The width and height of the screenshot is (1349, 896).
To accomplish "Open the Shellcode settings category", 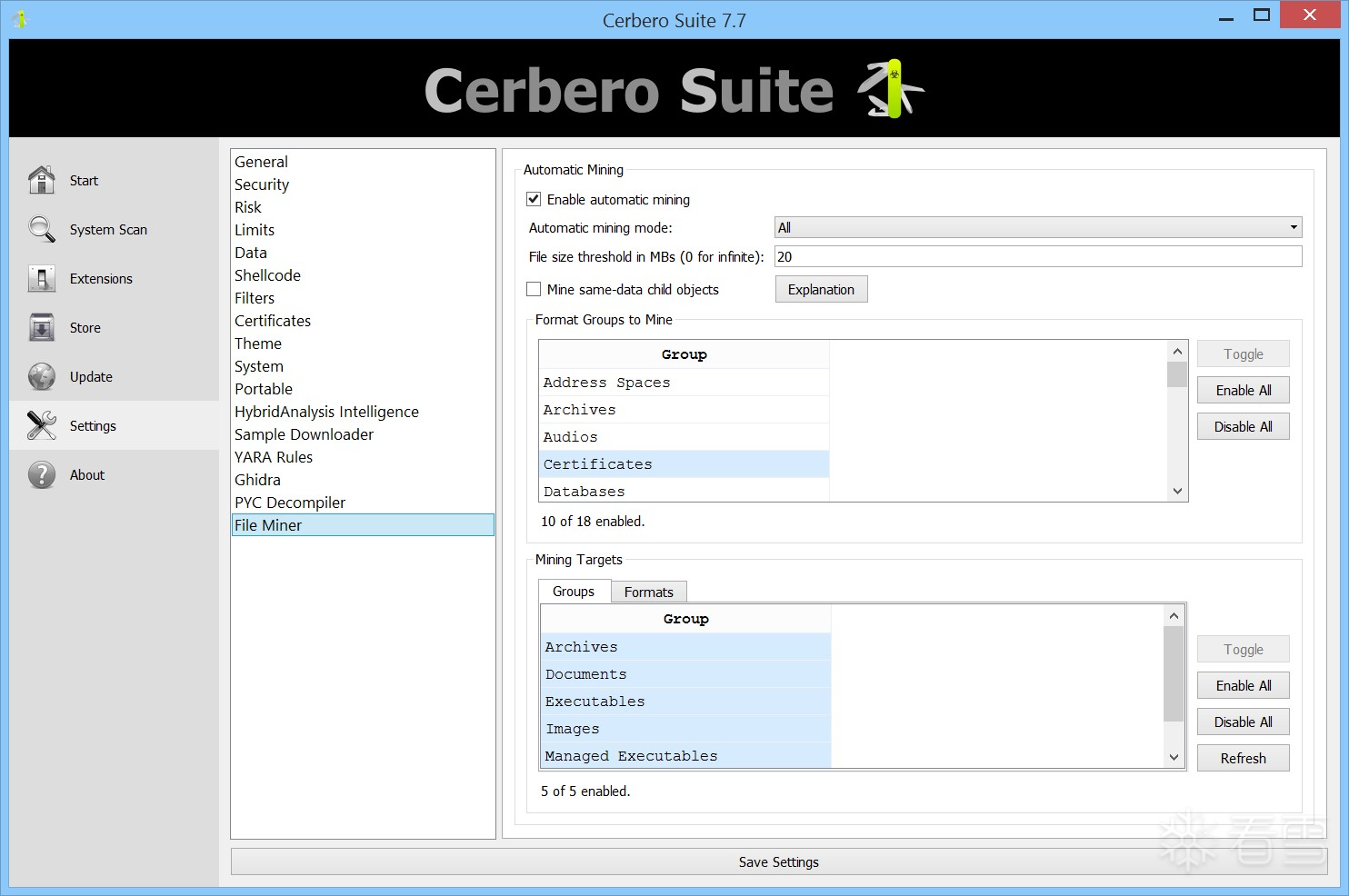I will tap(363, 275).
